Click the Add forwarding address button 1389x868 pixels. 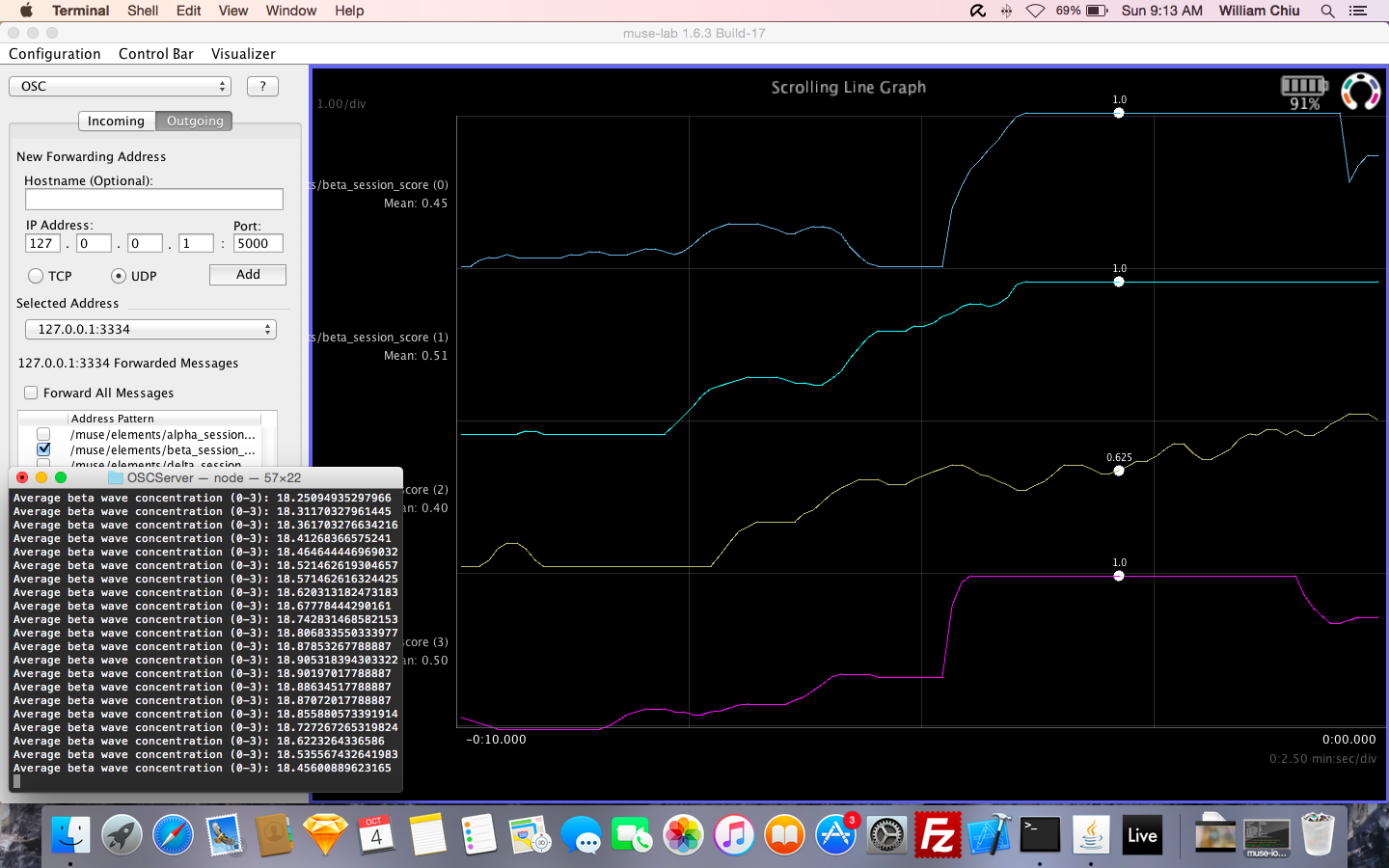[248, 275]
